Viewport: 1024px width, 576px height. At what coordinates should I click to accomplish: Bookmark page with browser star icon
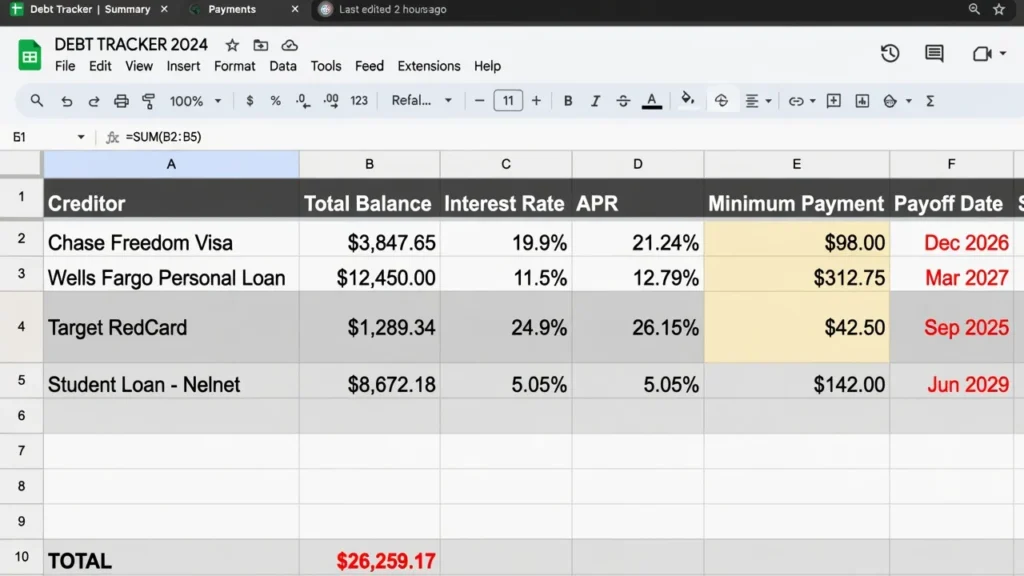point(999,9)
